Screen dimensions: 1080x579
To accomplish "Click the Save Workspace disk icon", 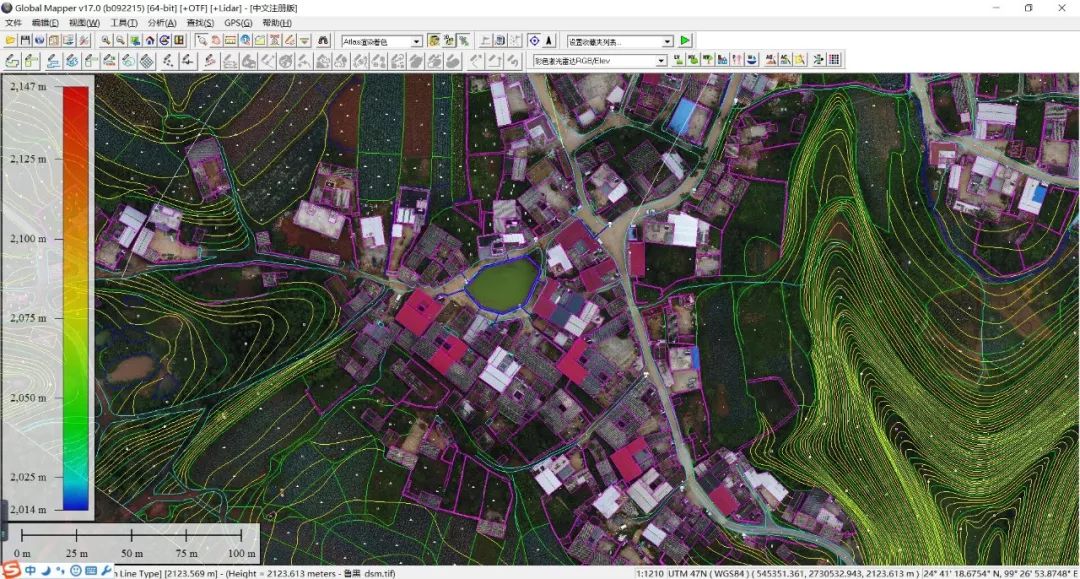I will pyautogui.click(x=25, y=41).
